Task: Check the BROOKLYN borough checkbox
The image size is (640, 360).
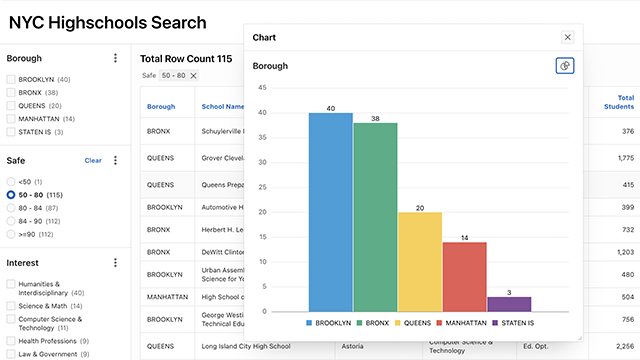Action: pyautogui.click(x=11, y=79)
